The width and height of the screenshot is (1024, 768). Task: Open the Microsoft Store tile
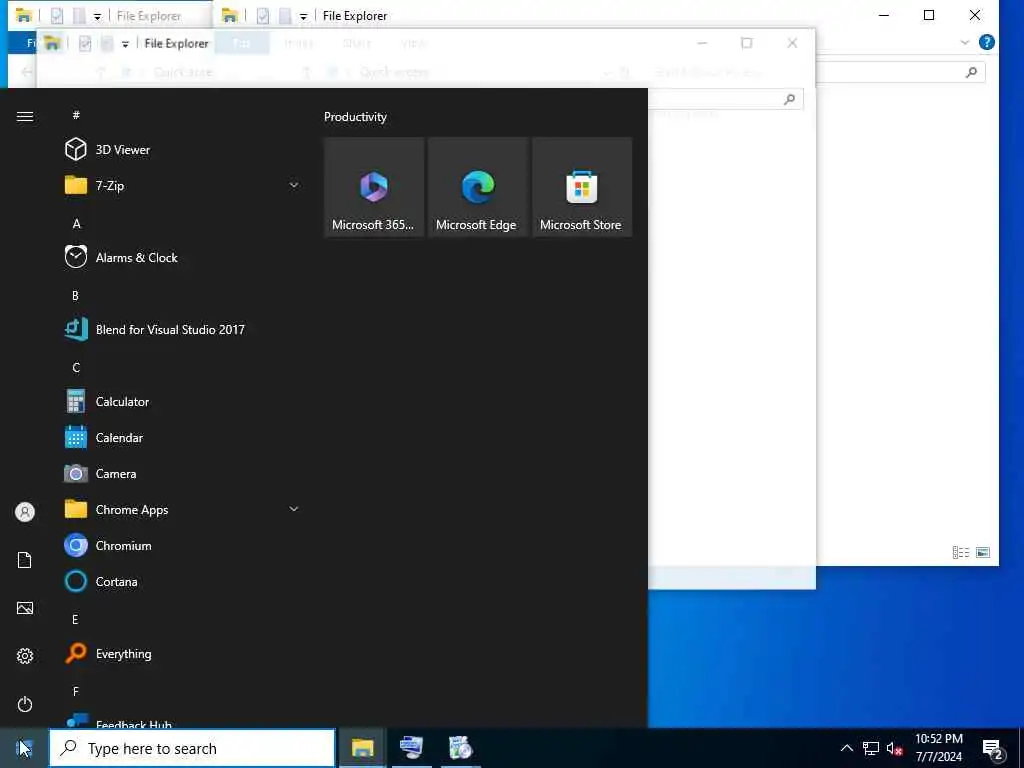[582, 187]
